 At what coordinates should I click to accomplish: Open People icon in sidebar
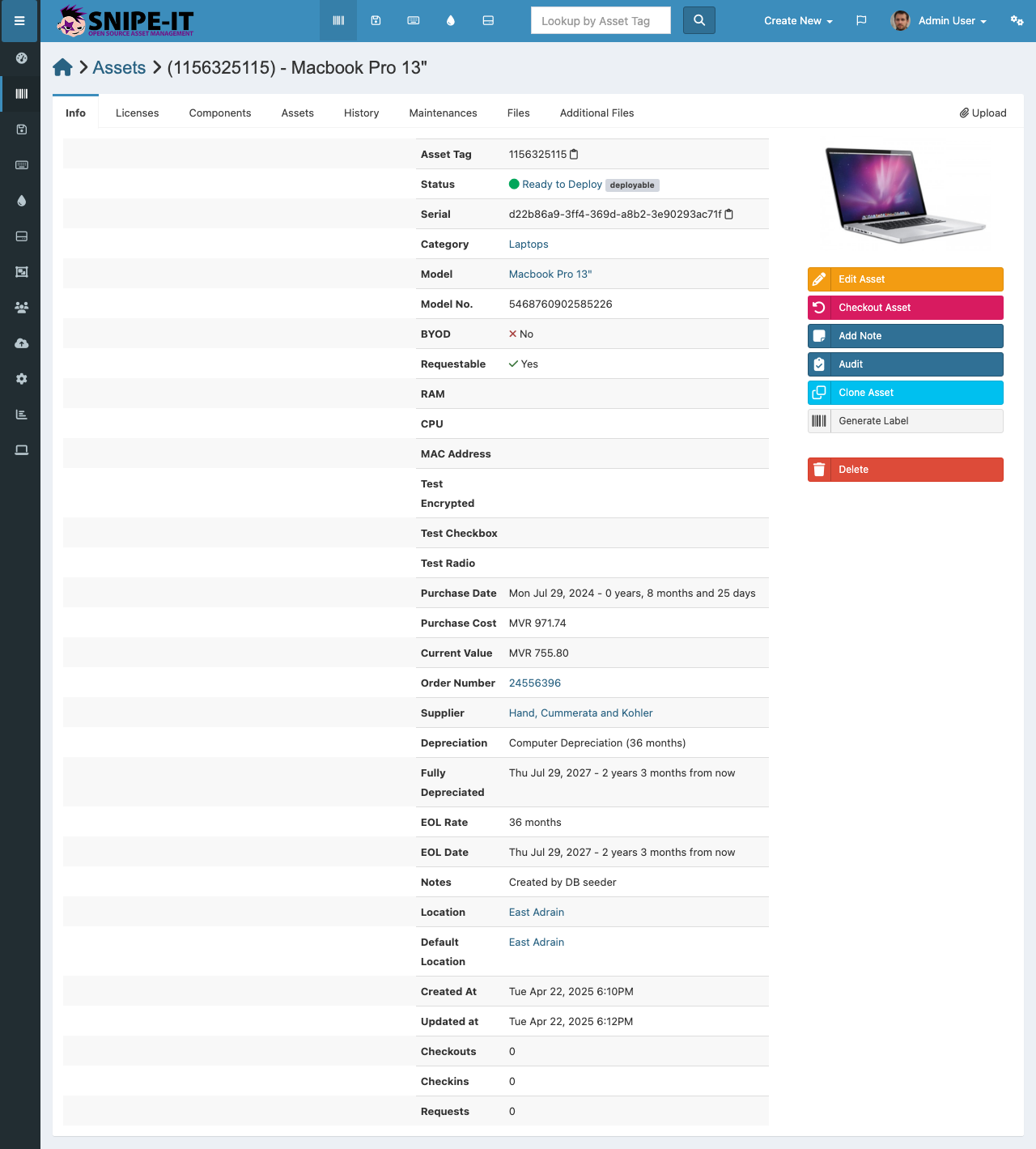point(22,308)
